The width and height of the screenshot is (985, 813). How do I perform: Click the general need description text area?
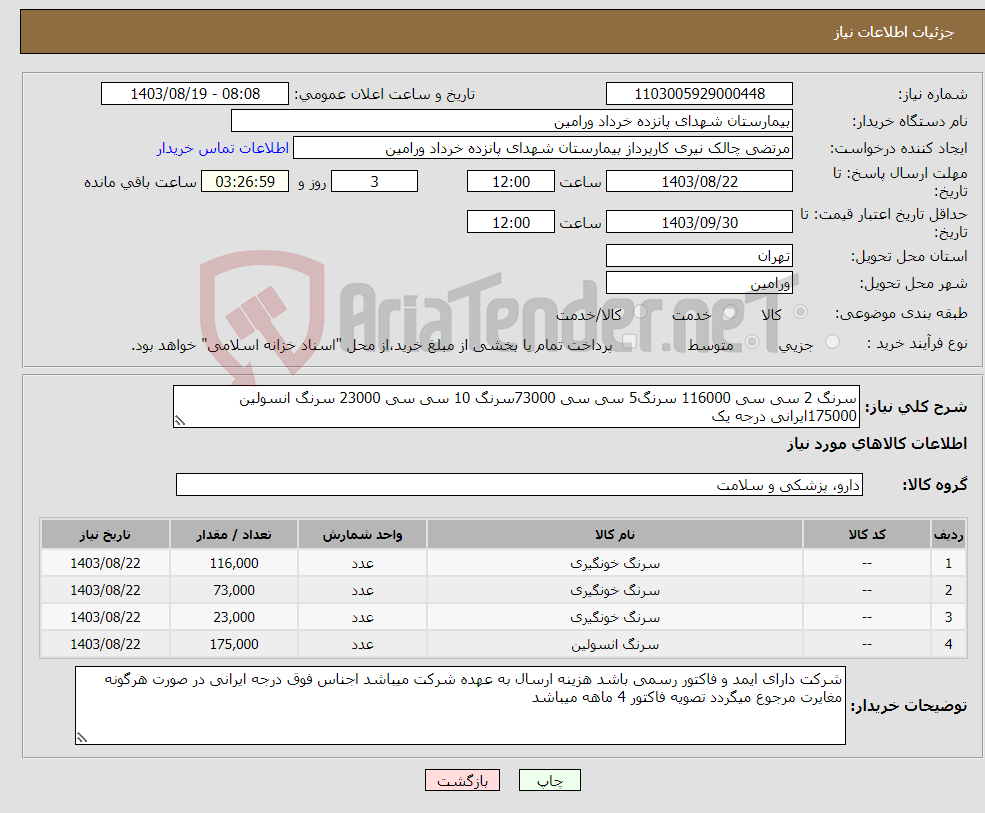click(x=516, y=407)
